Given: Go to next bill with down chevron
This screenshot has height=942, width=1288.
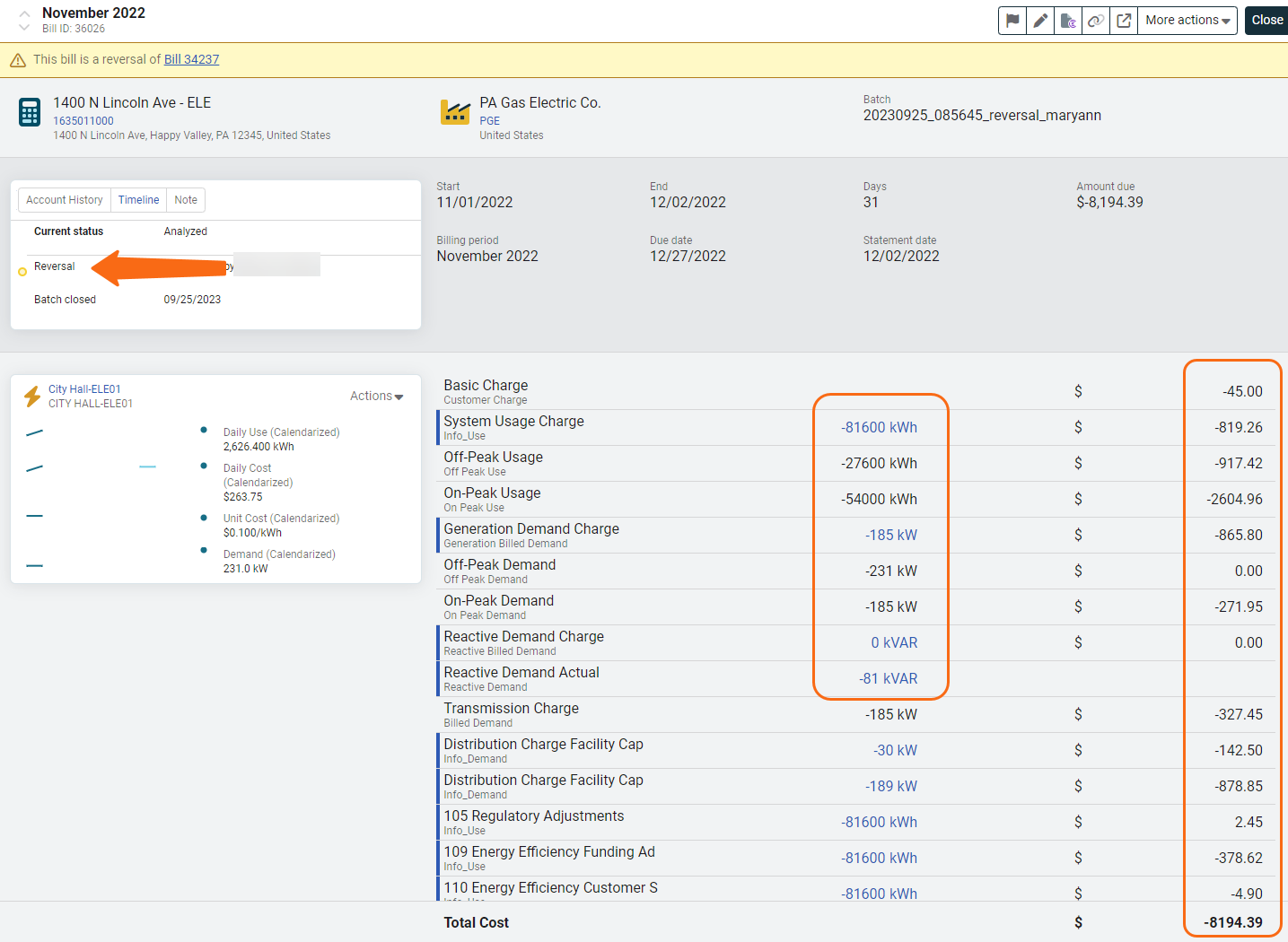Looking at the screenshot, I should (24, 28).
